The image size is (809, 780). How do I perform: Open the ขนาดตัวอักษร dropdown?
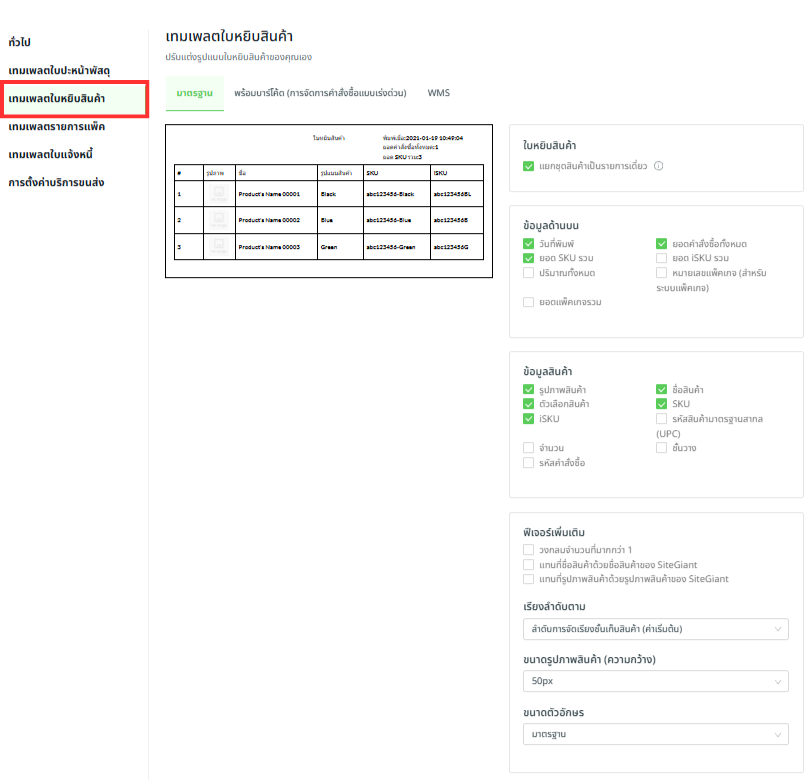pos(655,735)
